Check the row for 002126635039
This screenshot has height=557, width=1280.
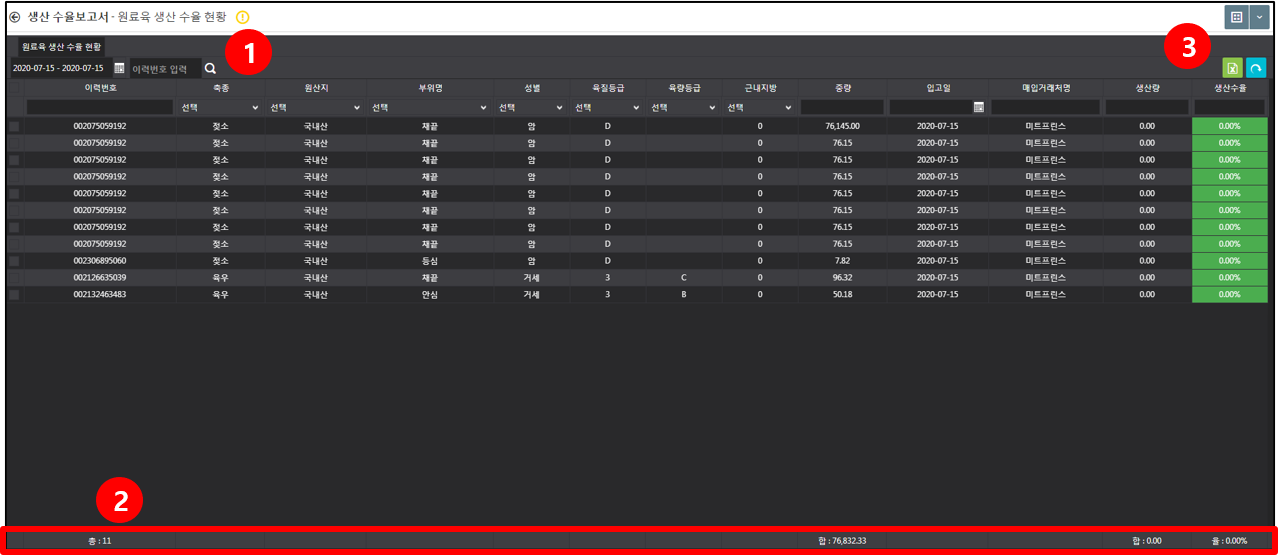14,277
